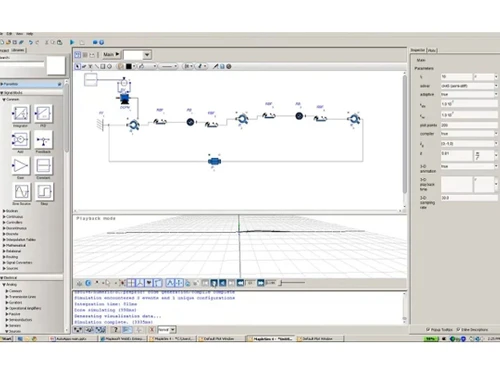This screenshot has width=500, height=375.
Task: Select the Feedback block in the library
Action: 43,139
